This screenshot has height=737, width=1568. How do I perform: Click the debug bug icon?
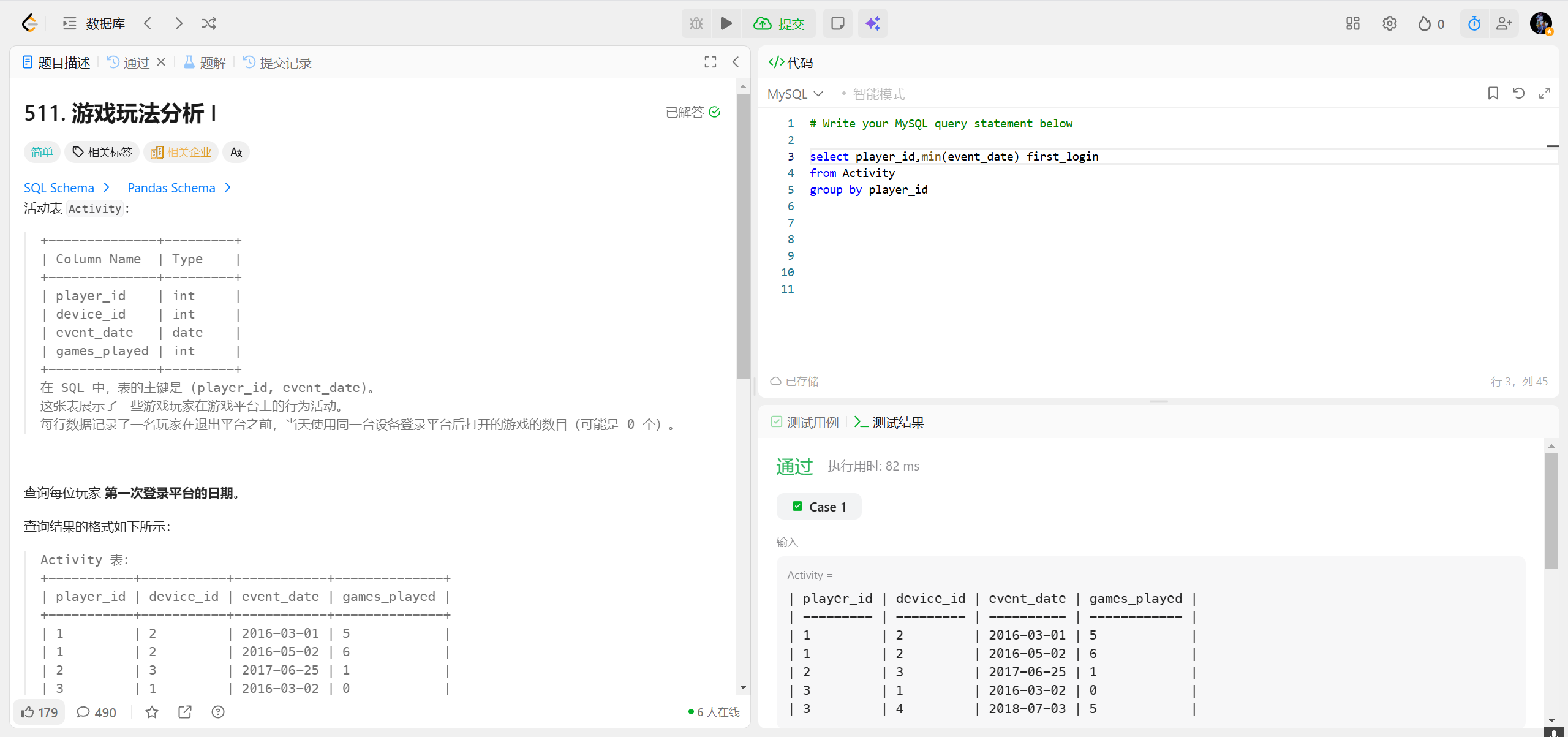click(696, 23)
